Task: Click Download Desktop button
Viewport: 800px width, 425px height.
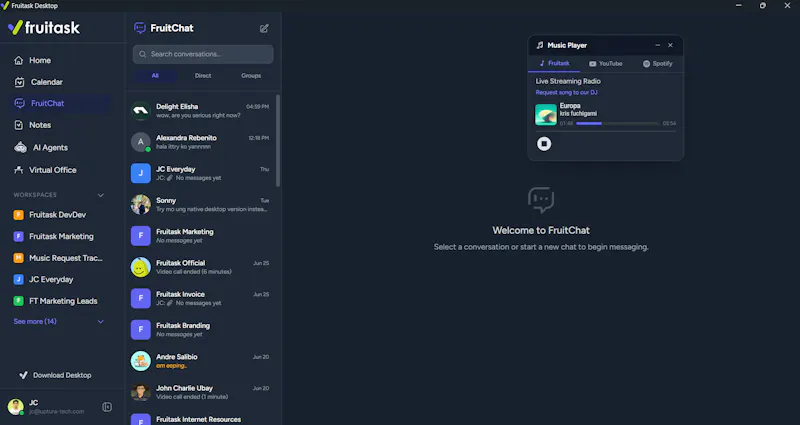Action: pos(55,375)
